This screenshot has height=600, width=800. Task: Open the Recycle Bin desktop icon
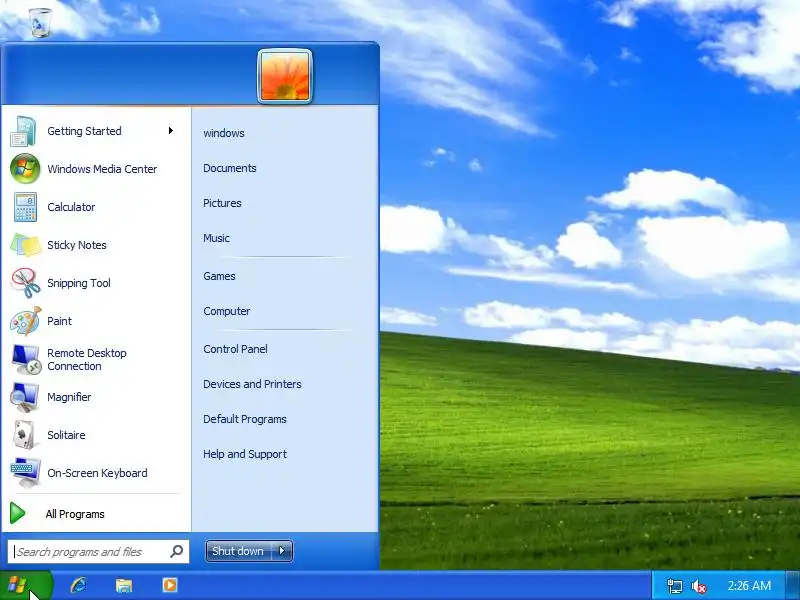coord(40,22)
